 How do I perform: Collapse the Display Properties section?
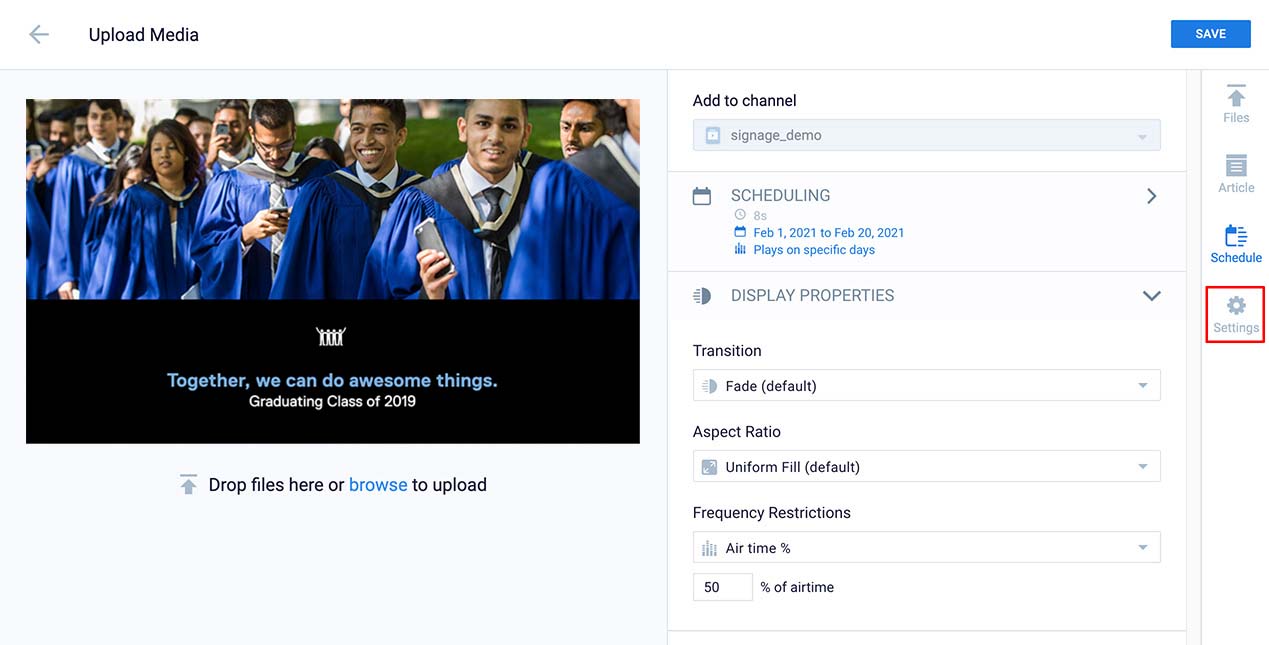1151,296
